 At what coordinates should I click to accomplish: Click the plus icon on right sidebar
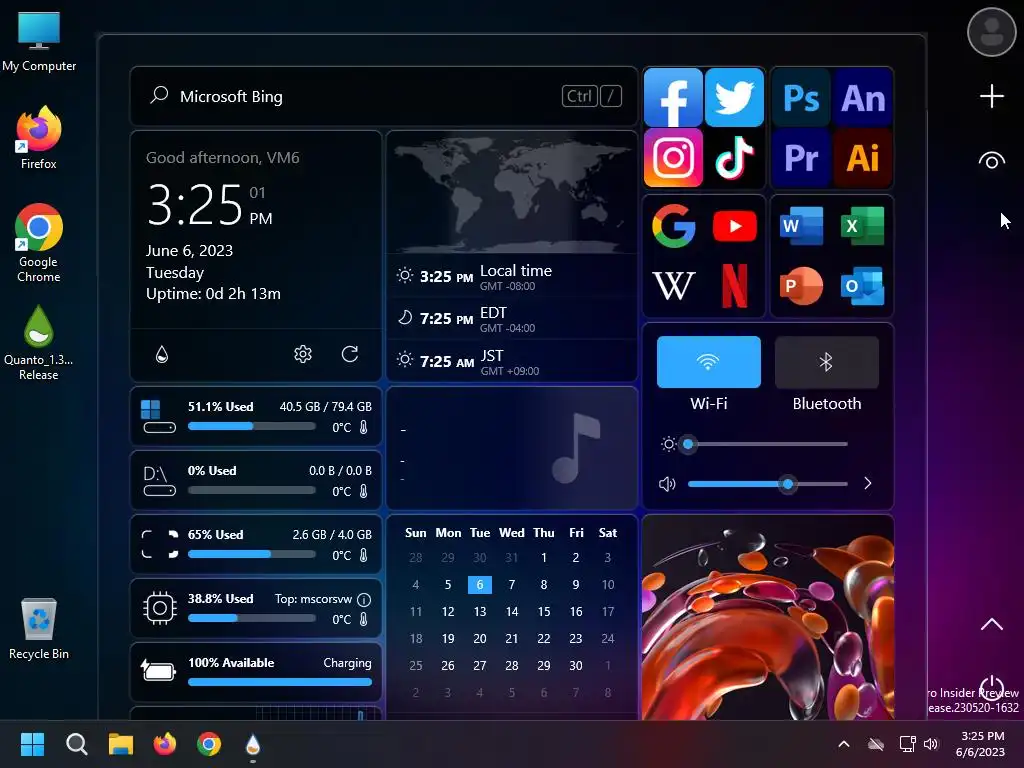991,97
